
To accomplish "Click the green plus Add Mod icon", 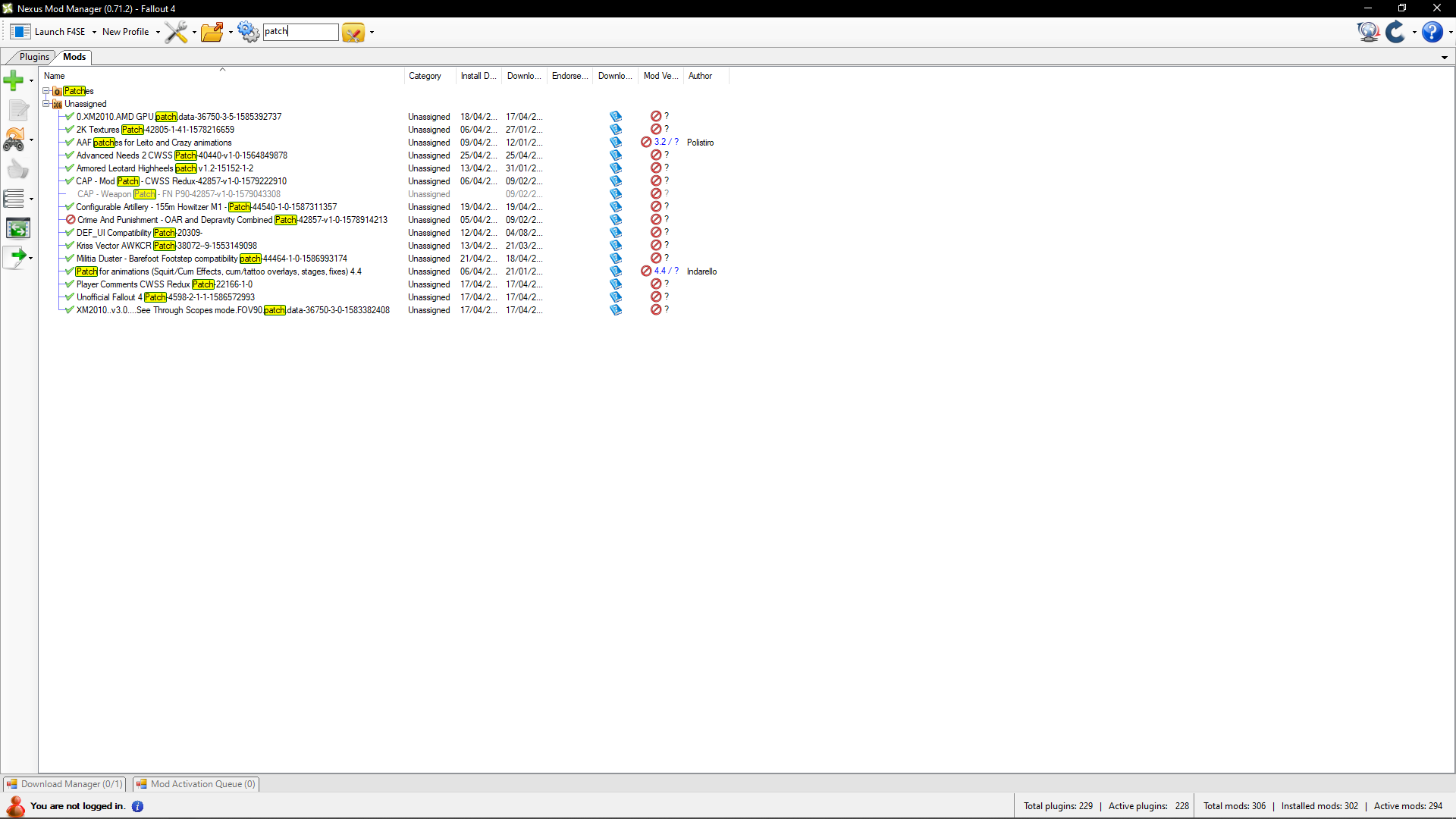I will (14, 80).
